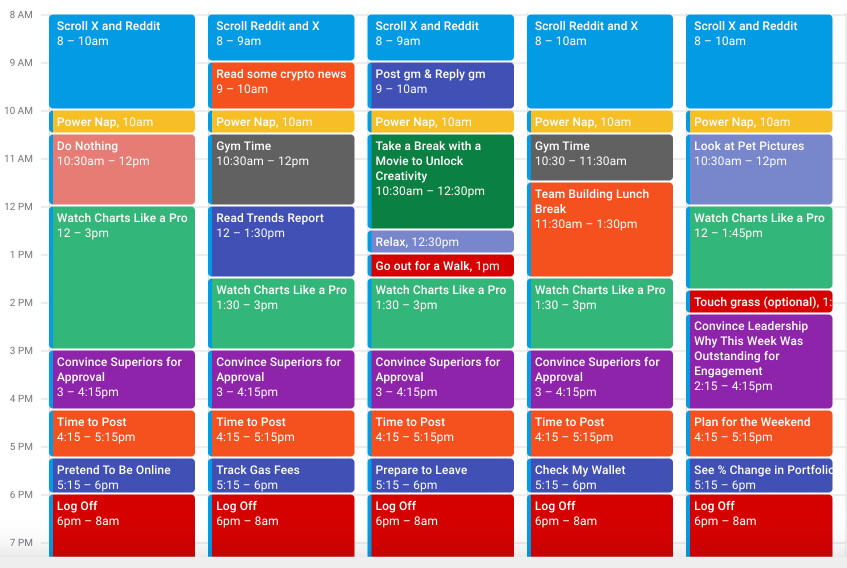The image size is (847, 568).
Task: Open Time to Post above Prepare to Leave
Action: [440, 434]
